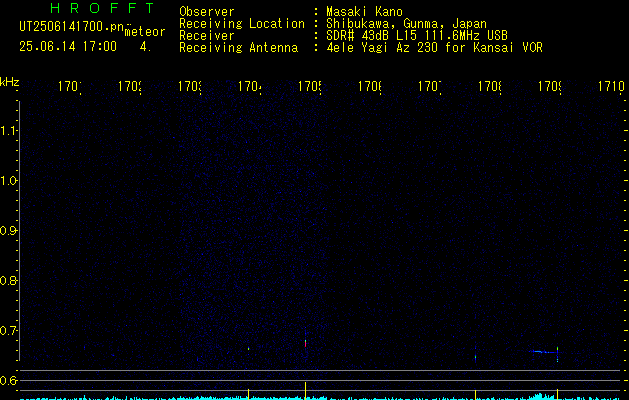The height and width of the screenshot is (400, 629).
Task: Click the Receiver label
Action: coord(207,36)
